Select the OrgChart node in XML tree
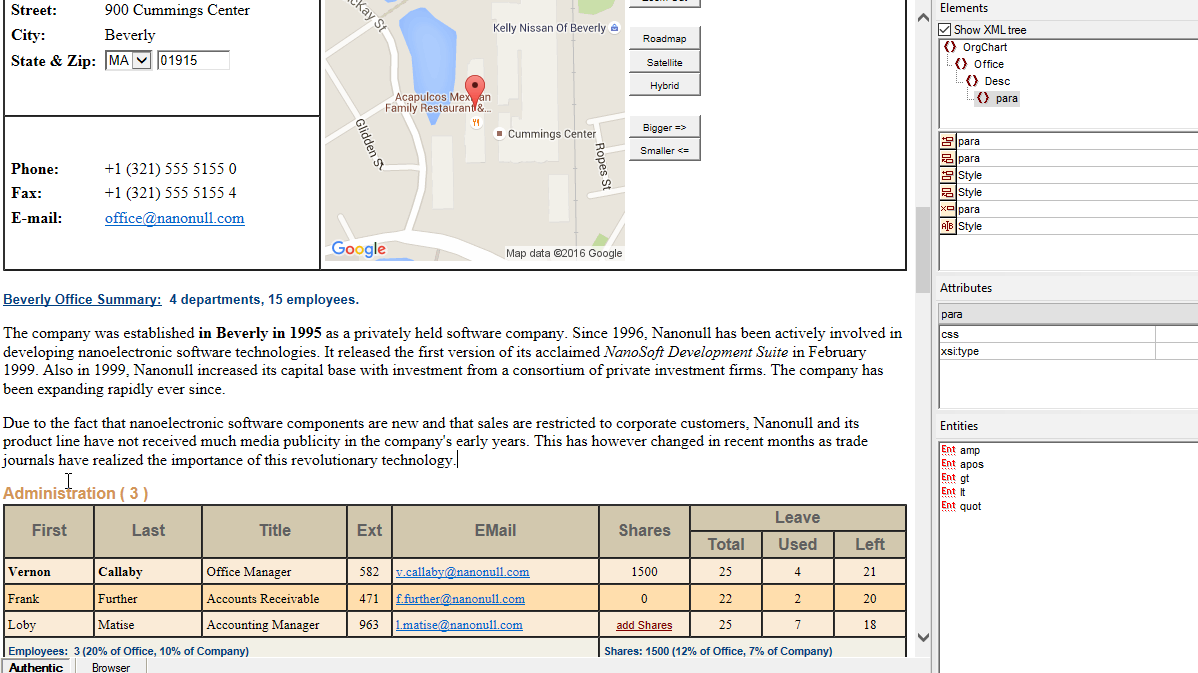This screenshot has width=1198, height=673. 984,47
